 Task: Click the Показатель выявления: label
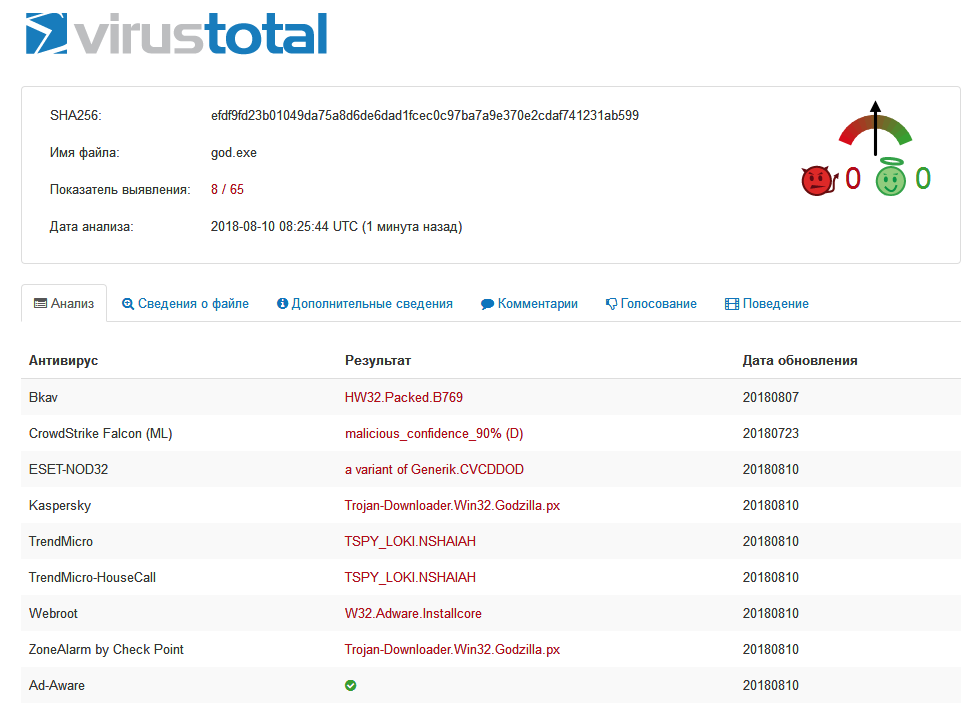click(120, 190)
